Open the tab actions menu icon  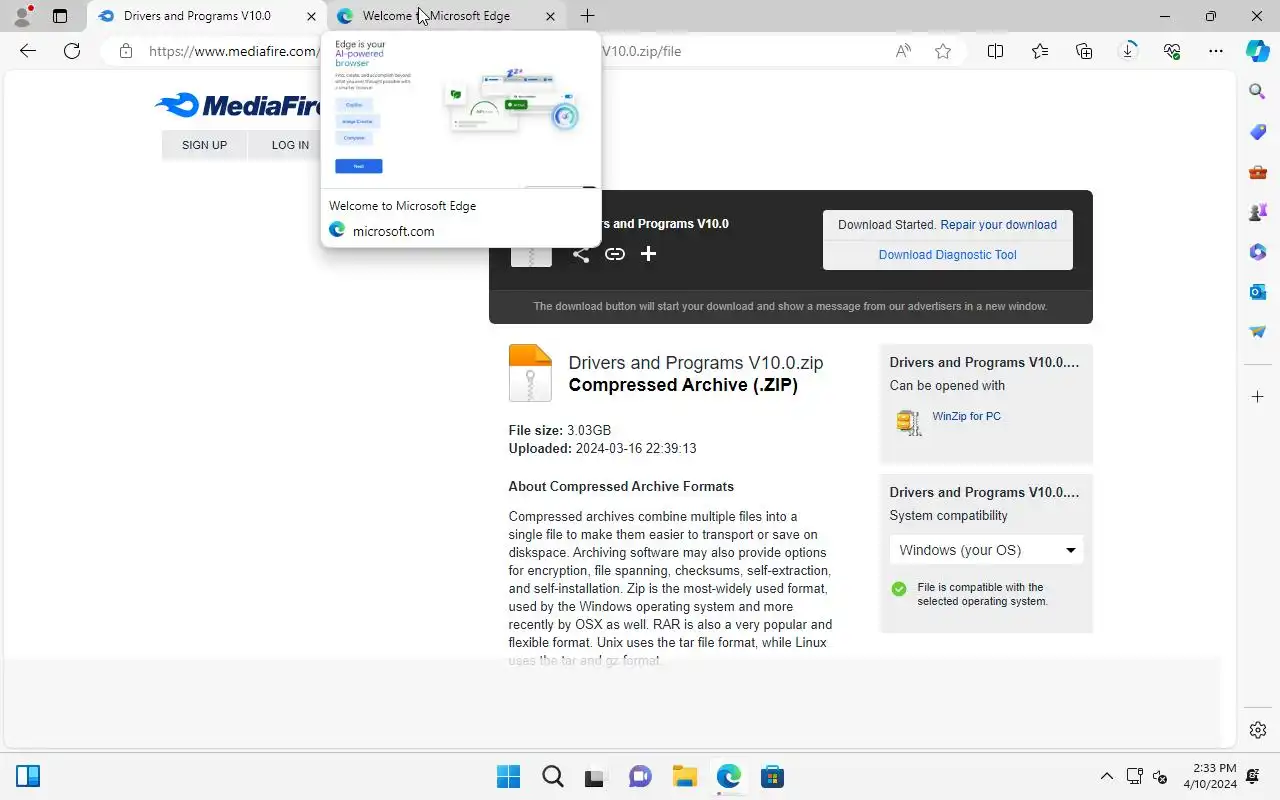point(60,16)
